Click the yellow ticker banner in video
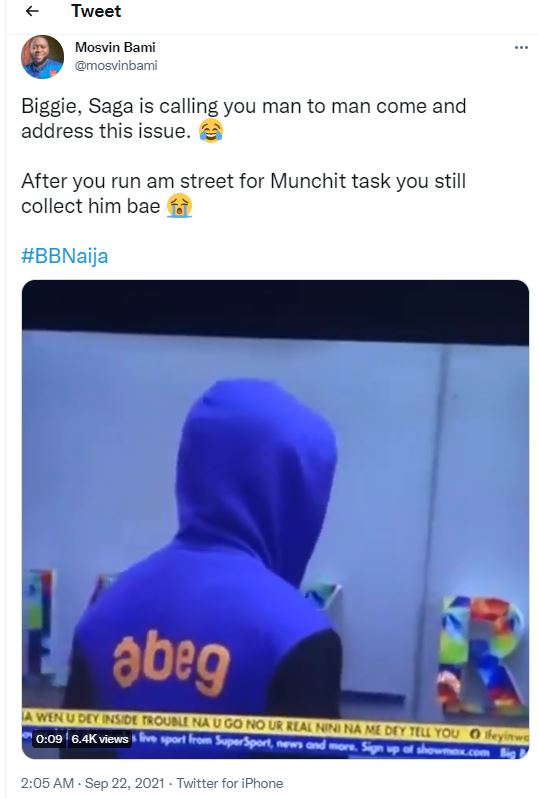This screenshot has width=539, height=799. click(x=275, y=721)
